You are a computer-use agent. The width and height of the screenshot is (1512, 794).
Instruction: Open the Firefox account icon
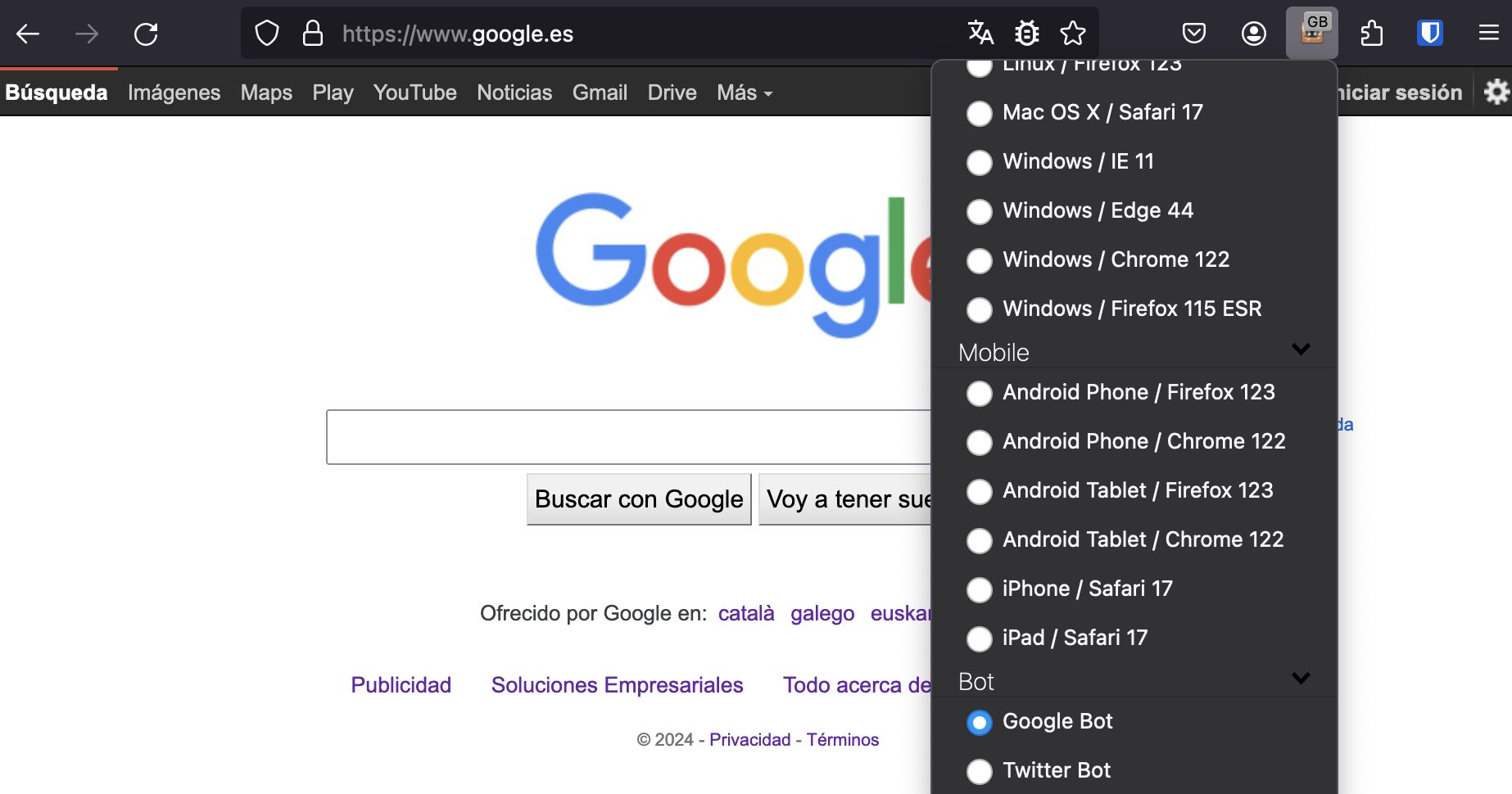point(1254,34)
